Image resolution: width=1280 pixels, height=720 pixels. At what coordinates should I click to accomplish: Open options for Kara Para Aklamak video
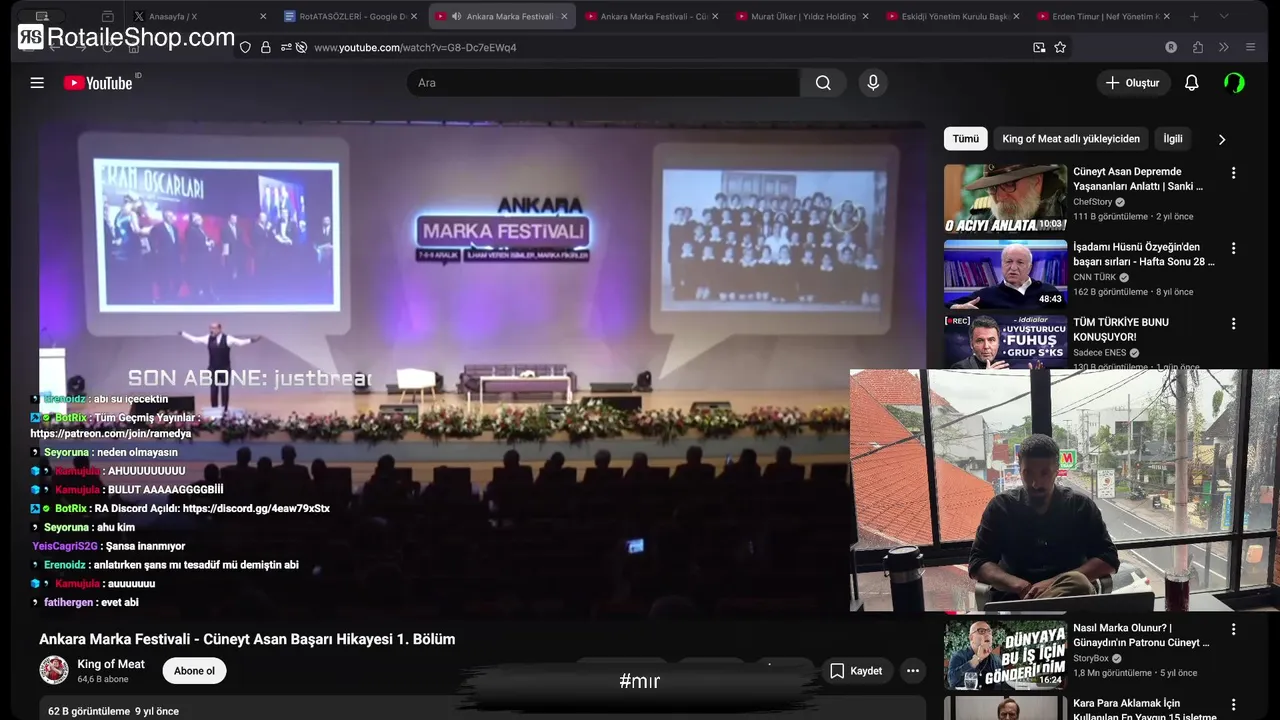(1233, 705)
